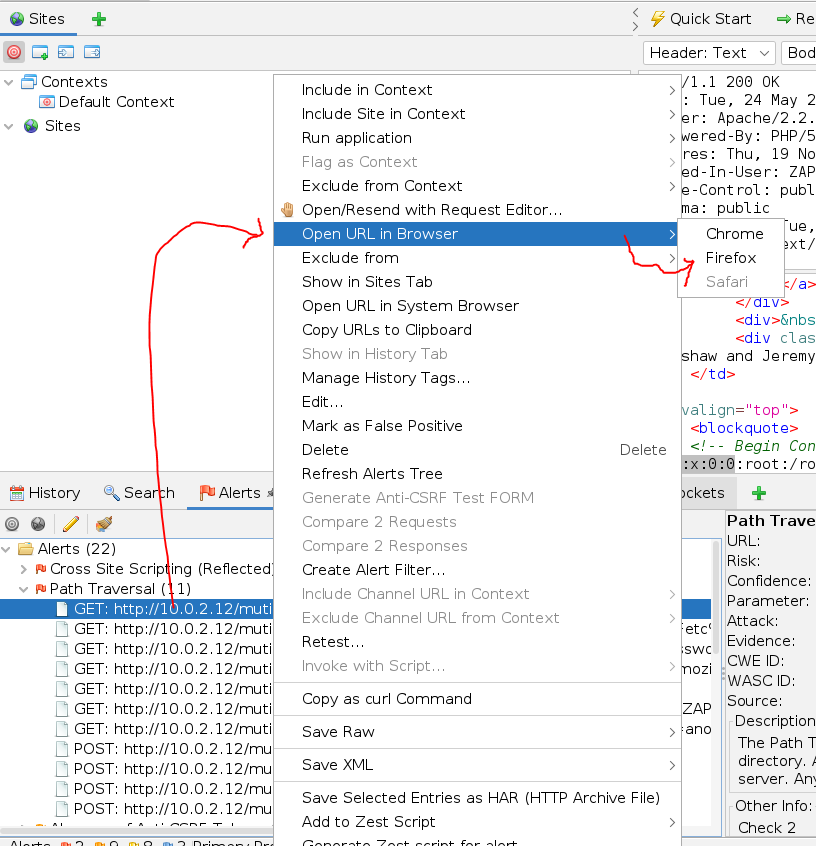Choose Exclude from Context
This screenshot has height=846, width=816.
[x=477, y=186]
